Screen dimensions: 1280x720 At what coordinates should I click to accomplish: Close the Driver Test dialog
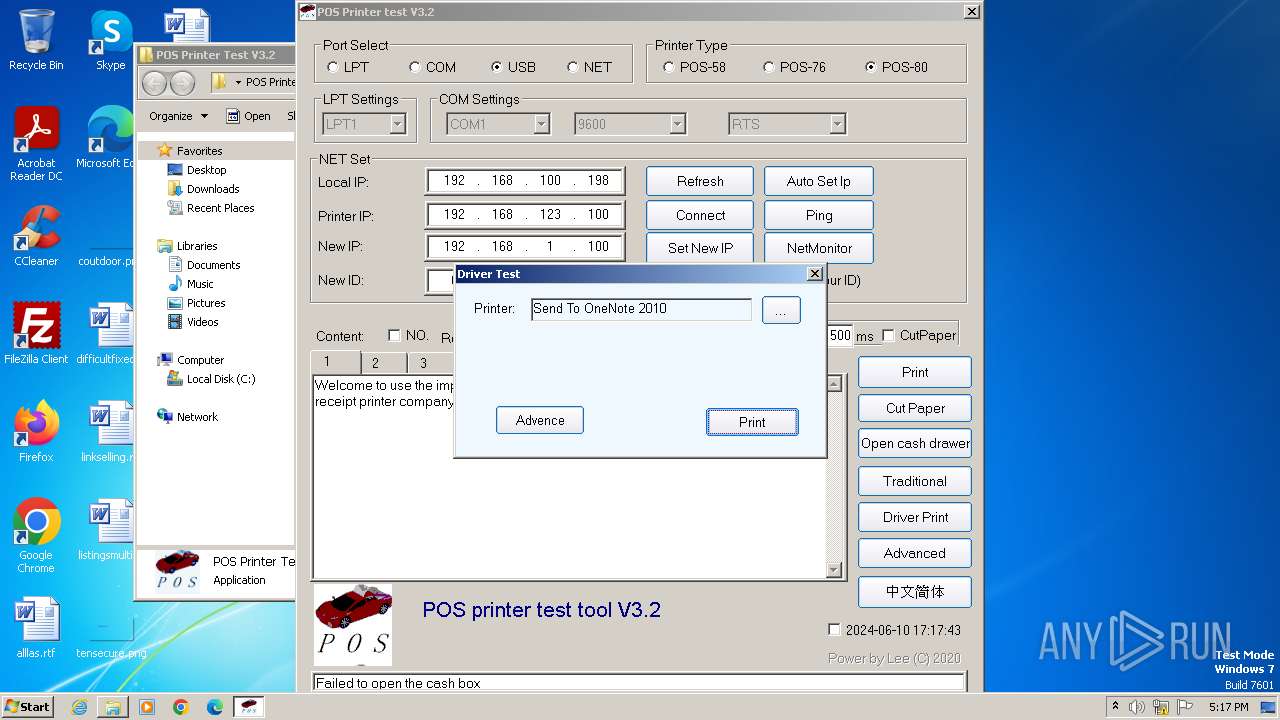click(815, 274)
